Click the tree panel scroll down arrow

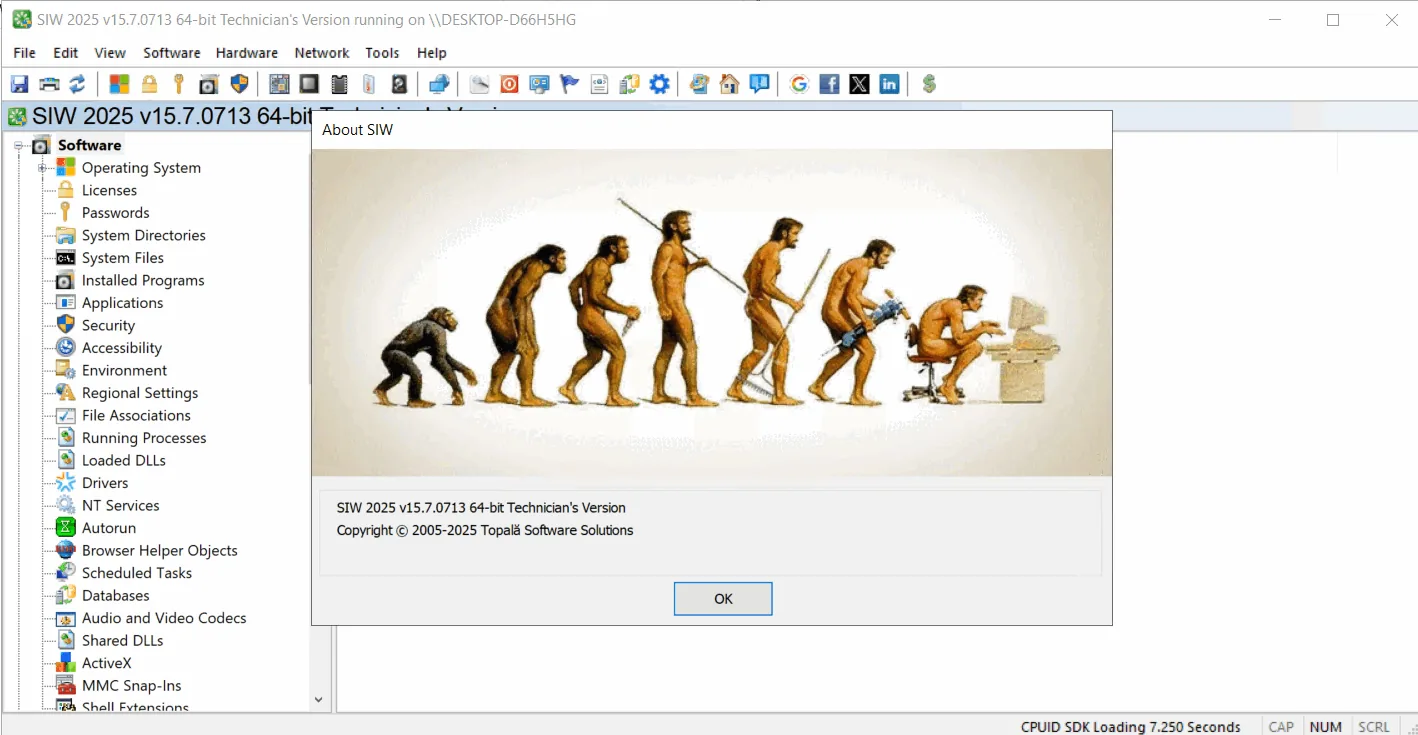(319, 701)
